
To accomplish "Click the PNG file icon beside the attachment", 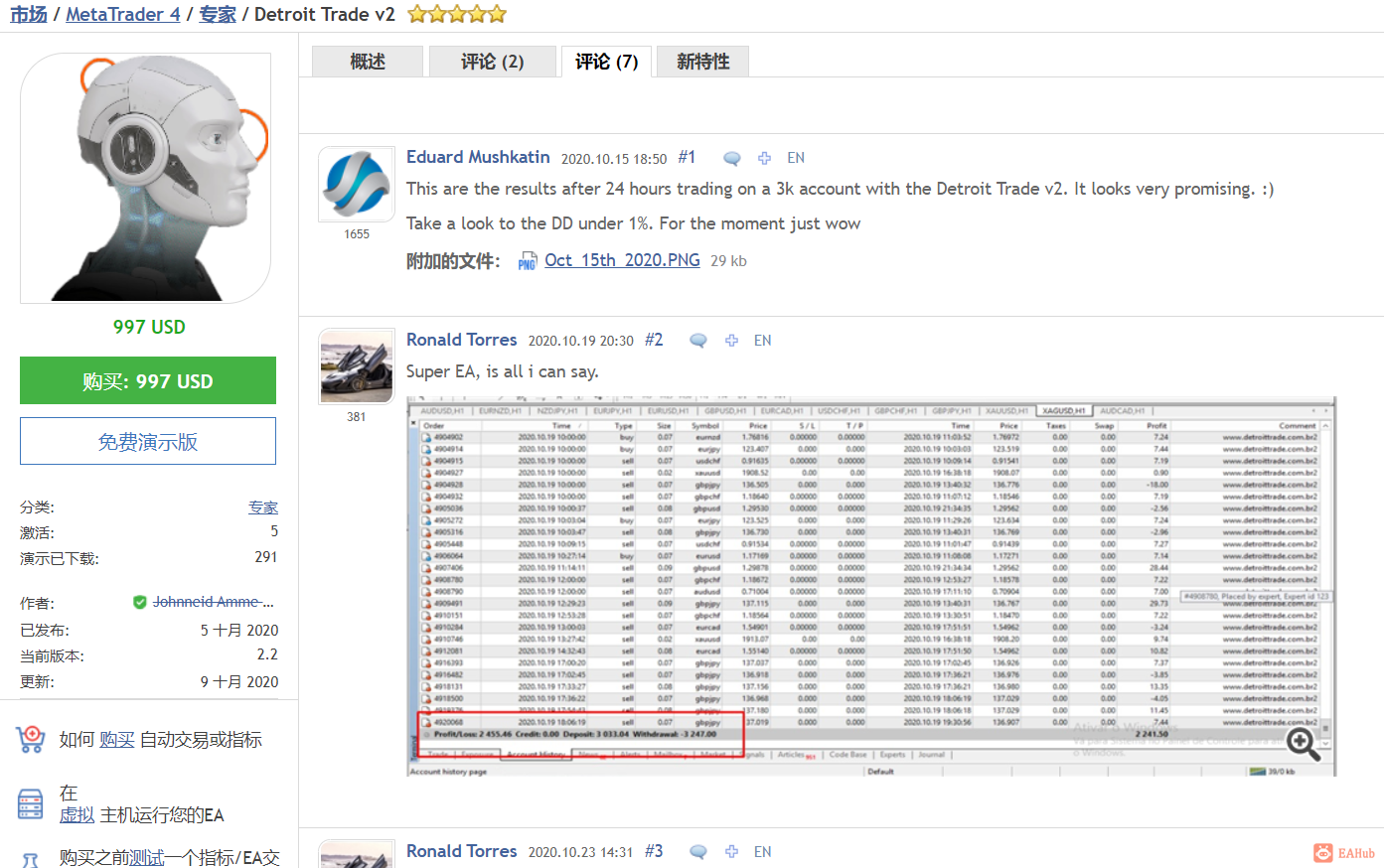I will pyautogui.click(x=528, y=262).
